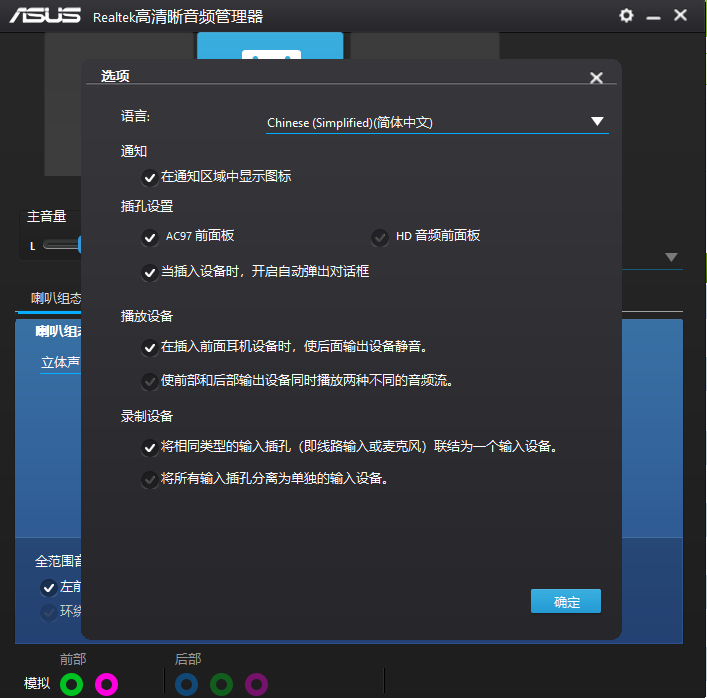The height and width of the screenshot is (698, 707).
Task: Select 将所有输入插孔分离为单独的输入设备 option
Action: pyautogui.click(x=149, y=479)
